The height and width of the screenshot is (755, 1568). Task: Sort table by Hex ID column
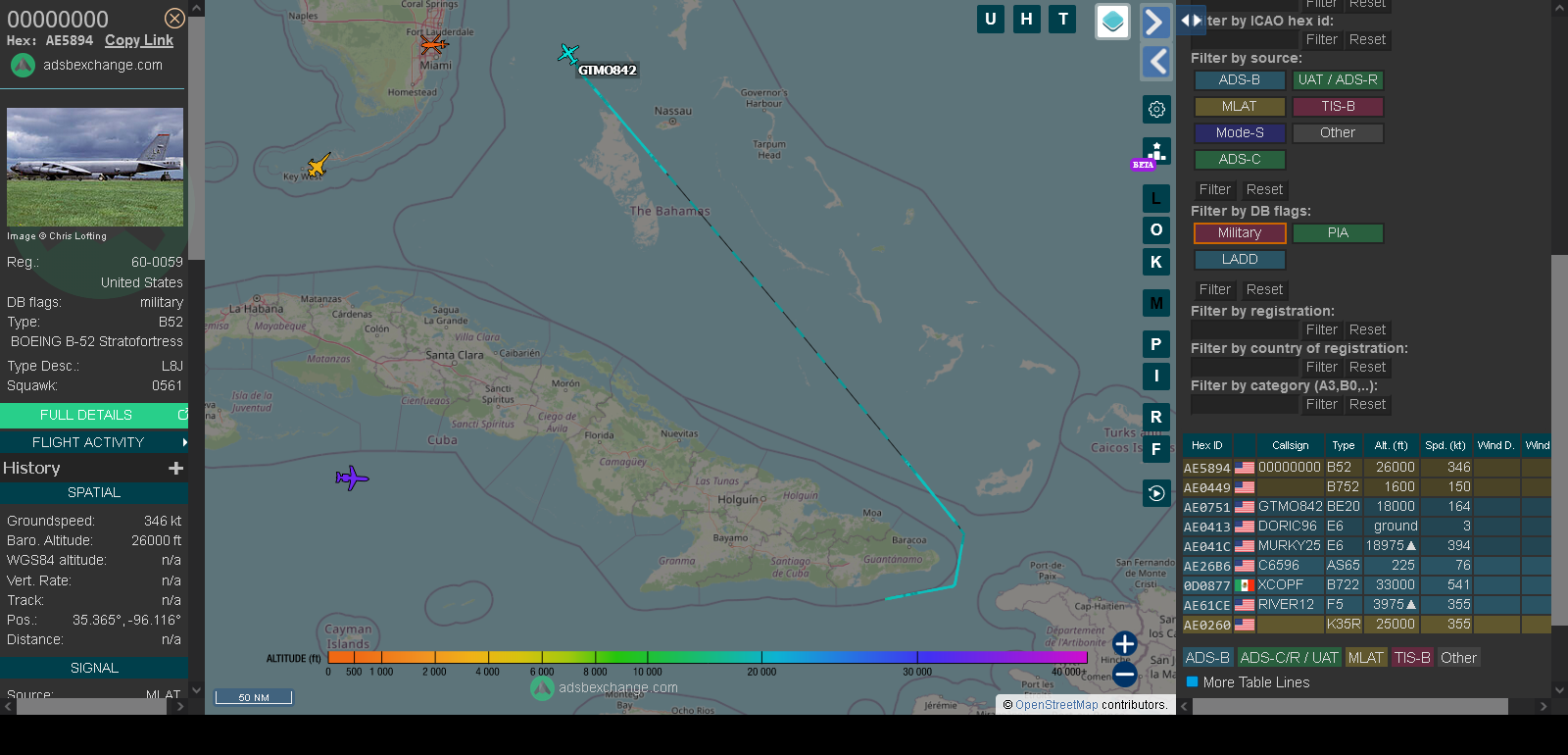click(x=1207, y=445)
